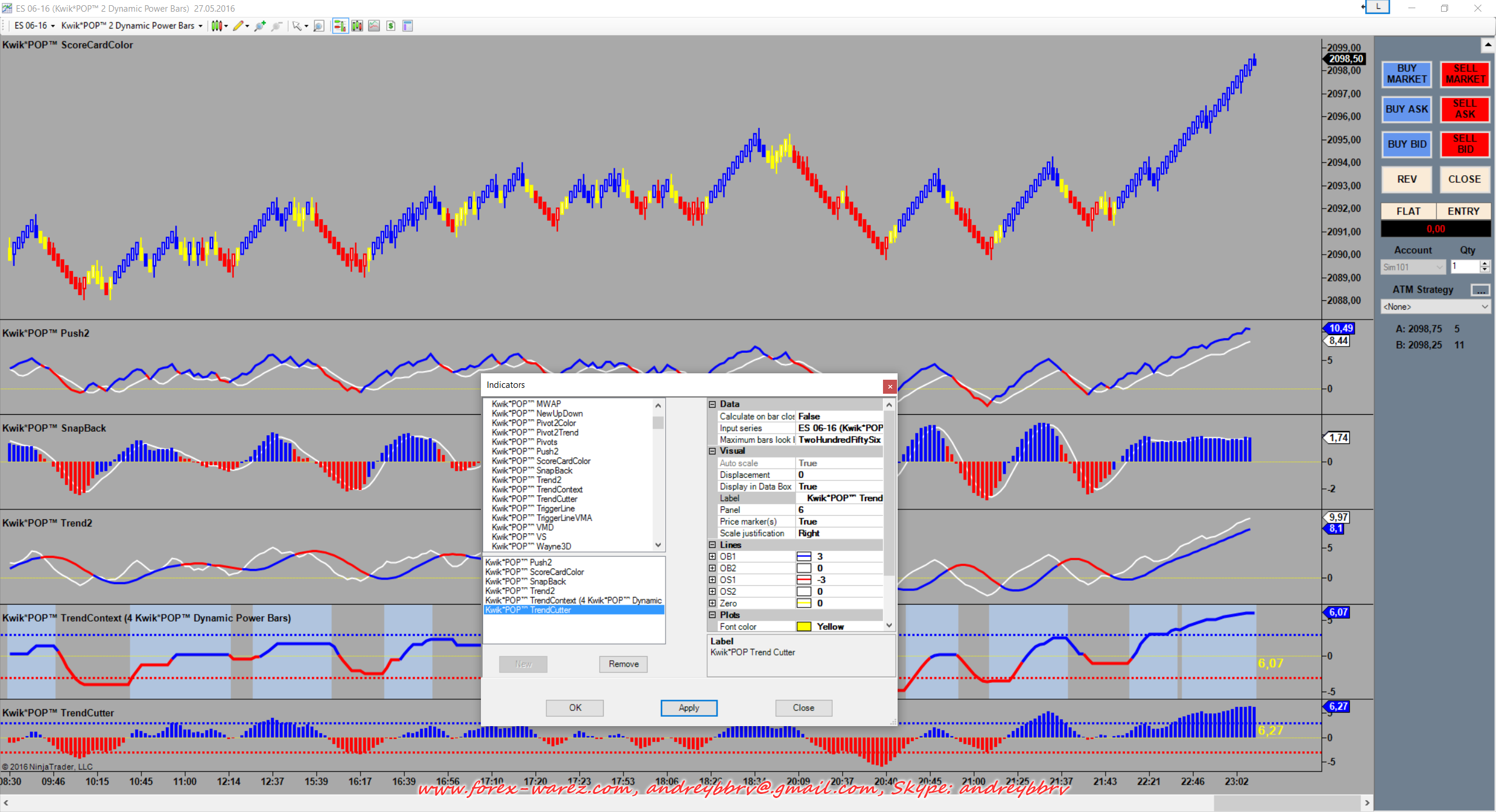Click the BUY MARKET button
Screen dimensions: 1496x812
(1406, 74)
